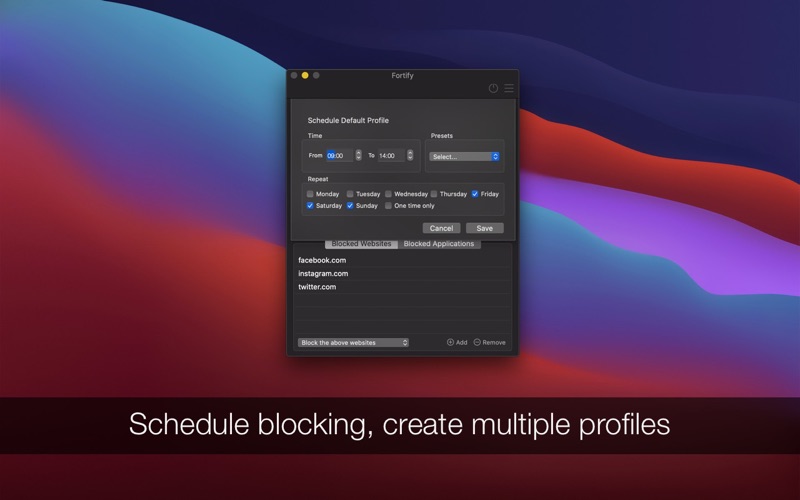Select facebook.com in blocked list
Image resolution: width=800 pixels, height=500 pixels.
pos(403,260)
